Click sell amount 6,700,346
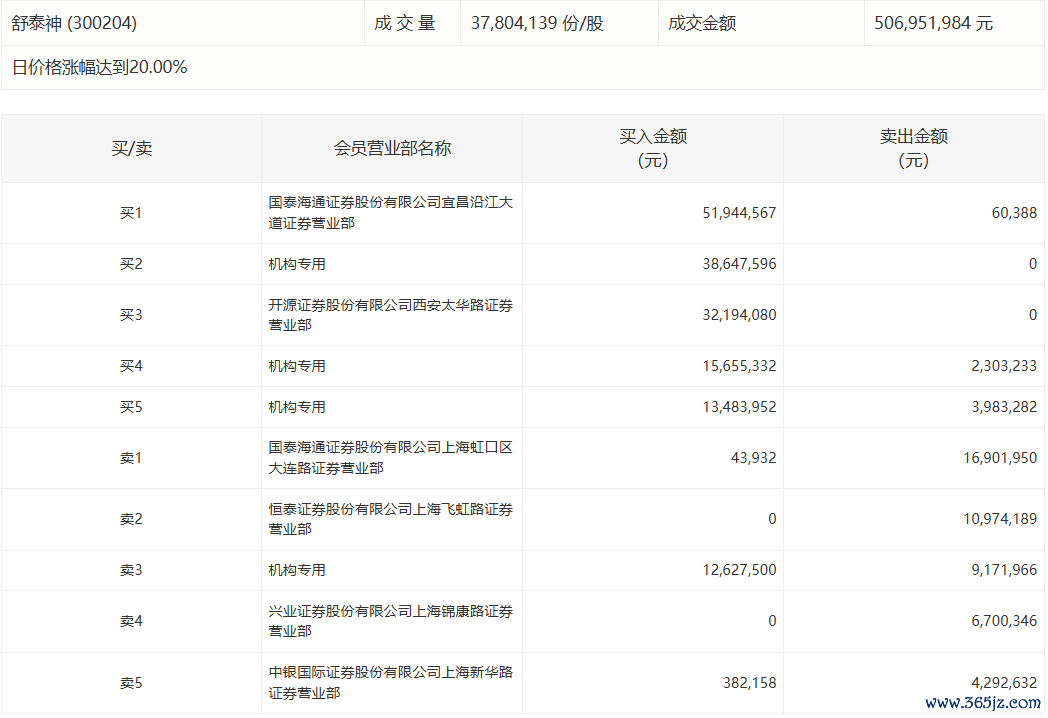This screenshot has width=1048, height=718. tap(1004, 622)
